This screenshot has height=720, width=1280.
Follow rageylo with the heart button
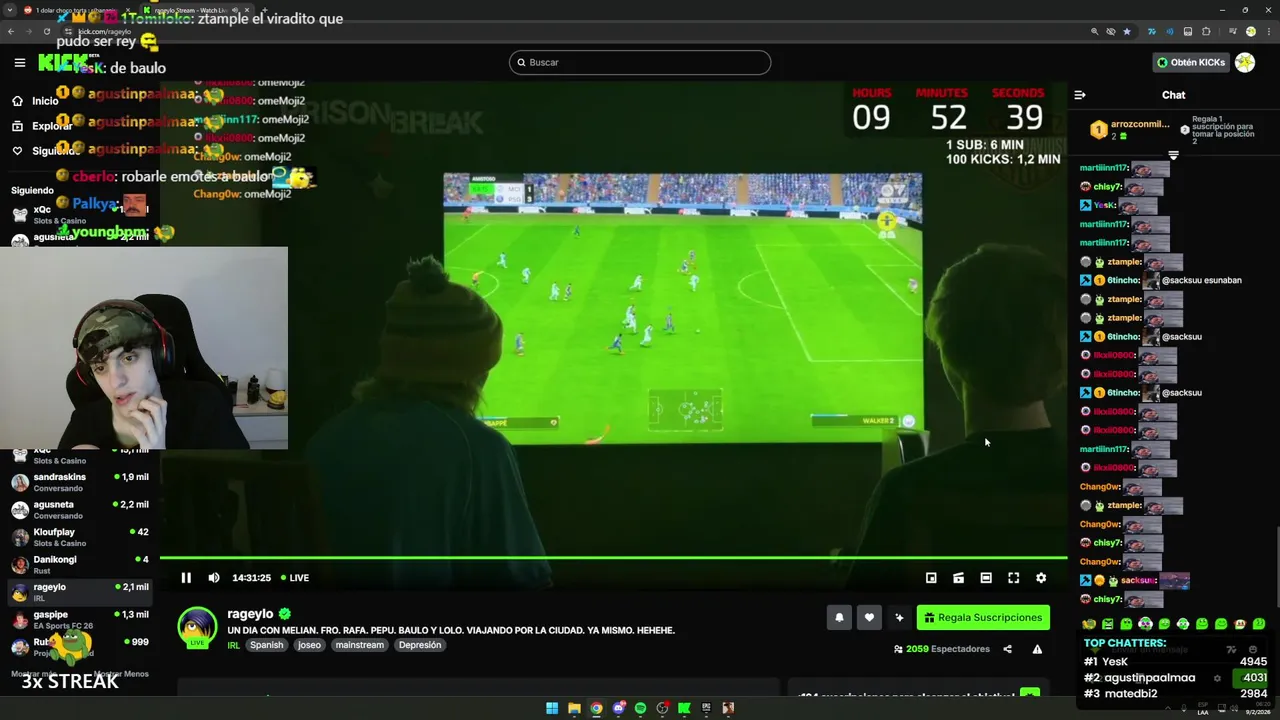tap(869, 618)
